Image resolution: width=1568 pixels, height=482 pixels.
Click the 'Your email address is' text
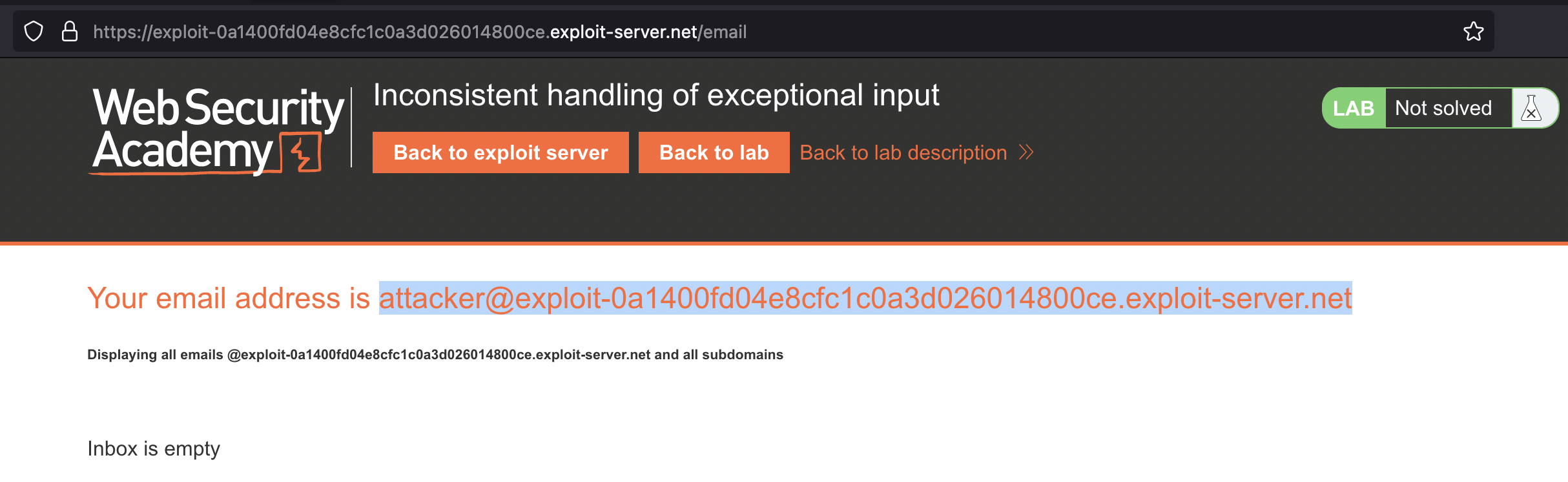(x=229, y=299)
